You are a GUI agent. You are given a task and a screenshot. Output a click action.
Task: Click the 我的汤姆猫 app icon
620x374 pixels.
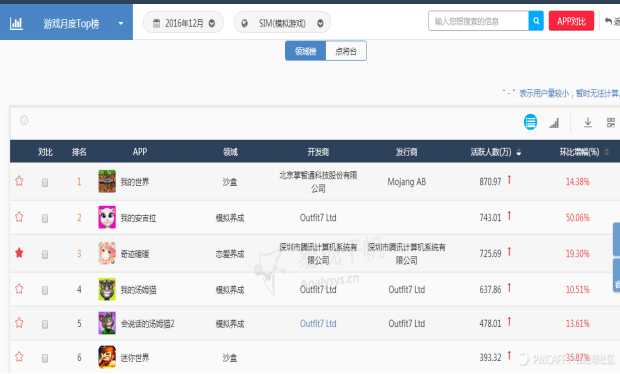[107, 289]
